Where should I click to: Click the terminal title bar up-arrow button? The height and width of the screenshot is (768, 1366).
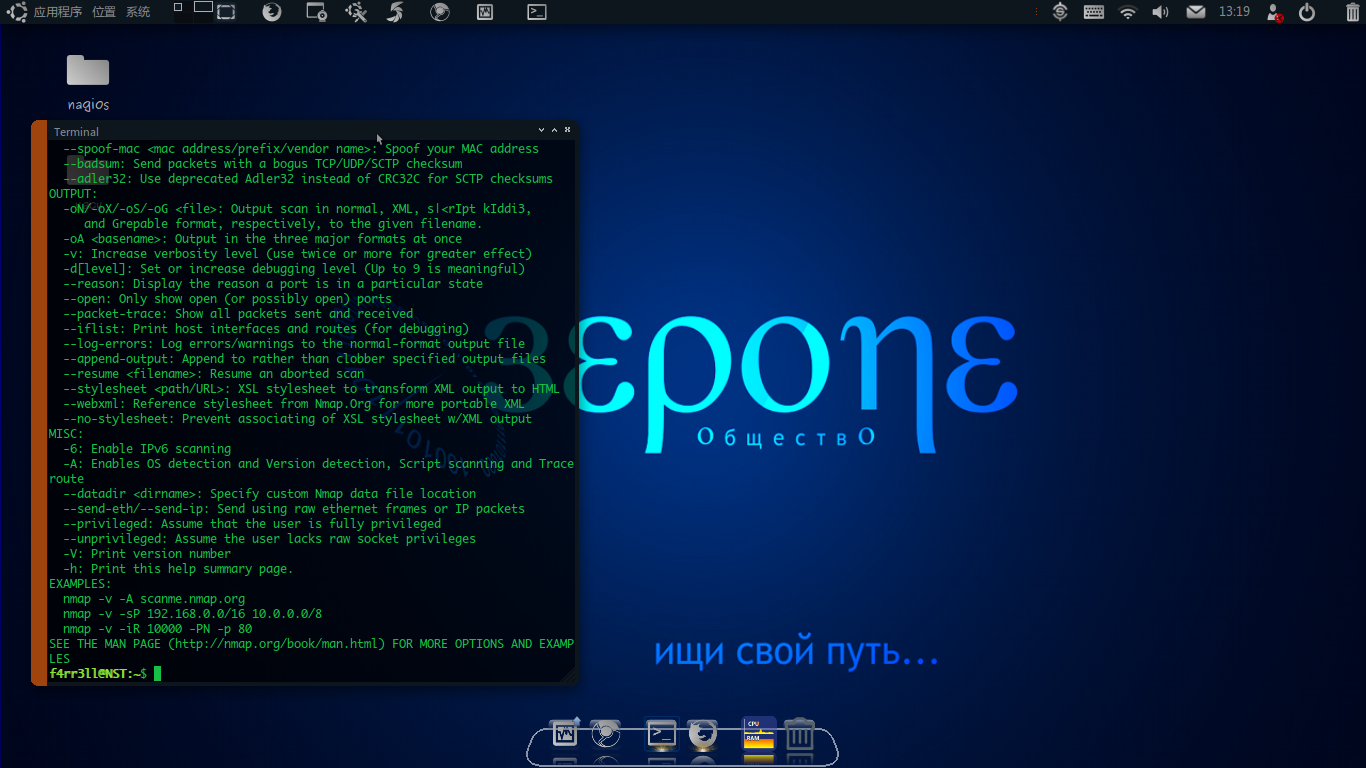554,130
